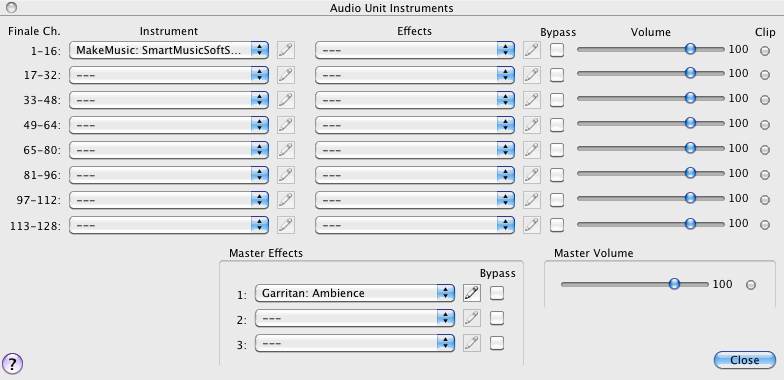Click the master volume clip indicator
Viewport: 784px width, 380px height.
pos(750,285)
